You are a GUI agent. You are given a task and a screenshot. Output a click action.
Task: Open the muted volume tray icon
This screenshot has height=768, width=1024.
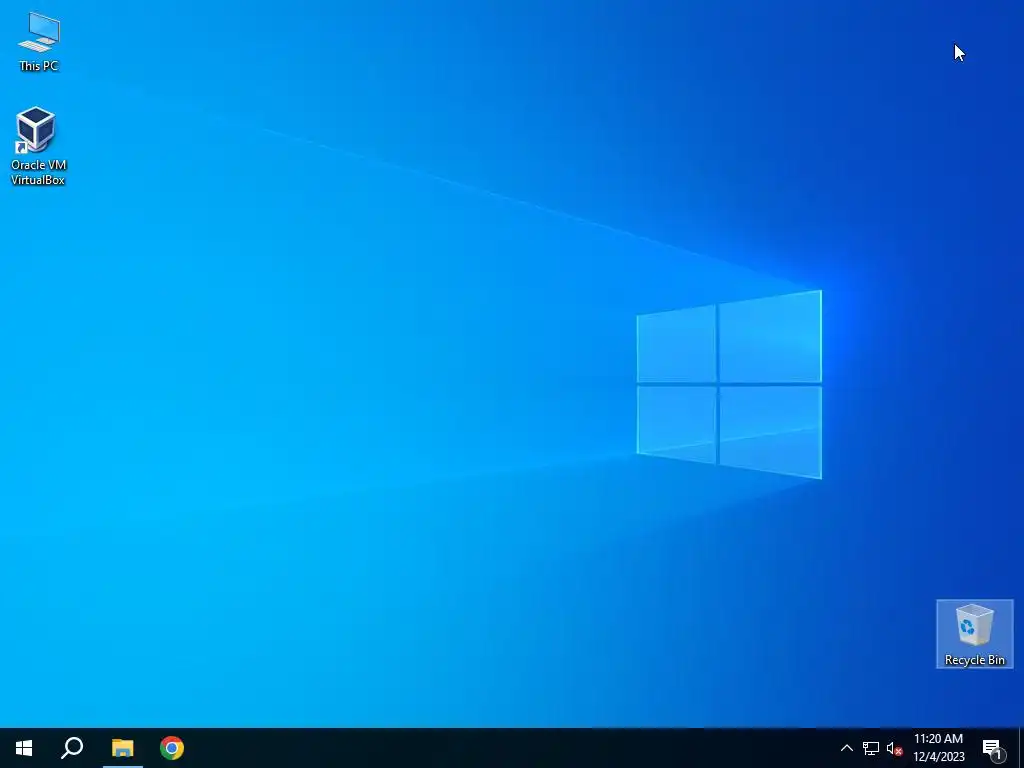point(894,748)
